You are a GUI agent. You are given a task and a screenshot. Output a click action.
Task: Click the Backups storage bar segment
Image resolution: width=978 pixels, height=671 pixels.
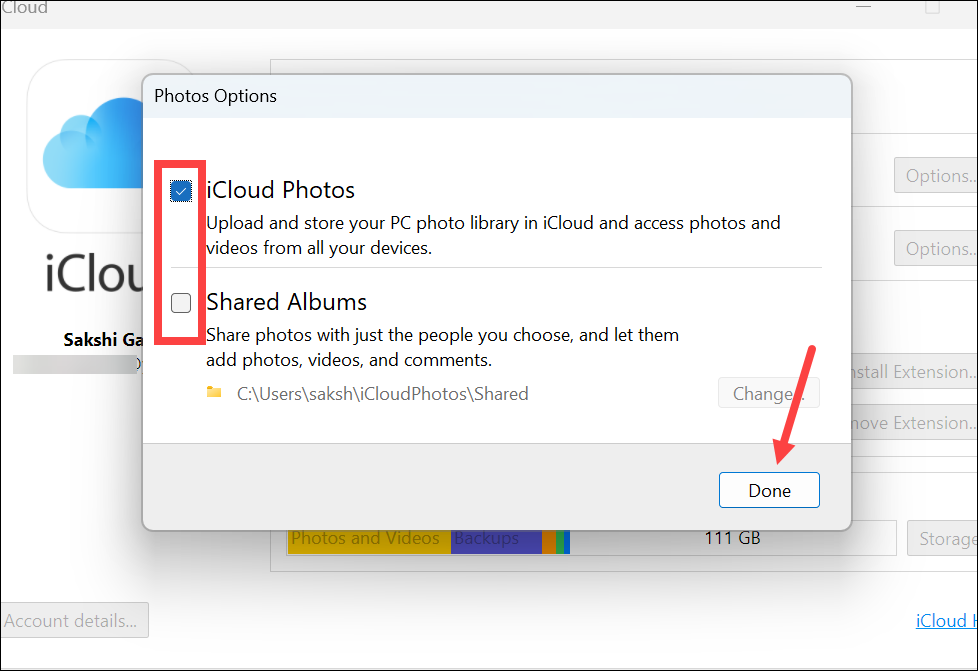[496, 541]
